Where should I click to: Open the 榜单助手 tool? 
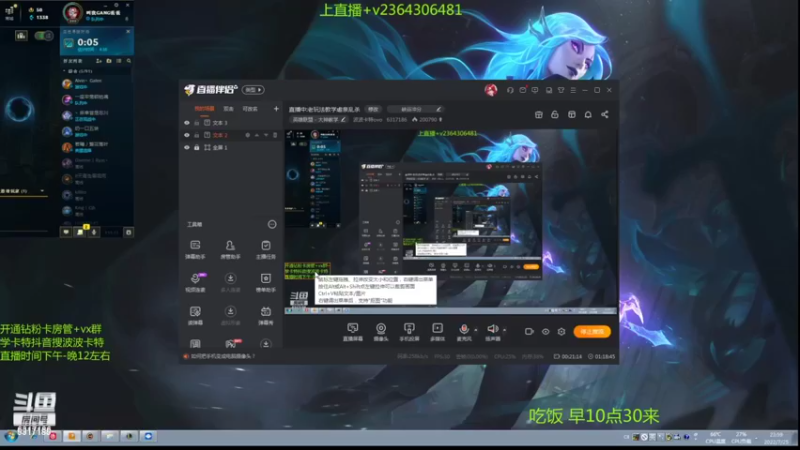265,282
